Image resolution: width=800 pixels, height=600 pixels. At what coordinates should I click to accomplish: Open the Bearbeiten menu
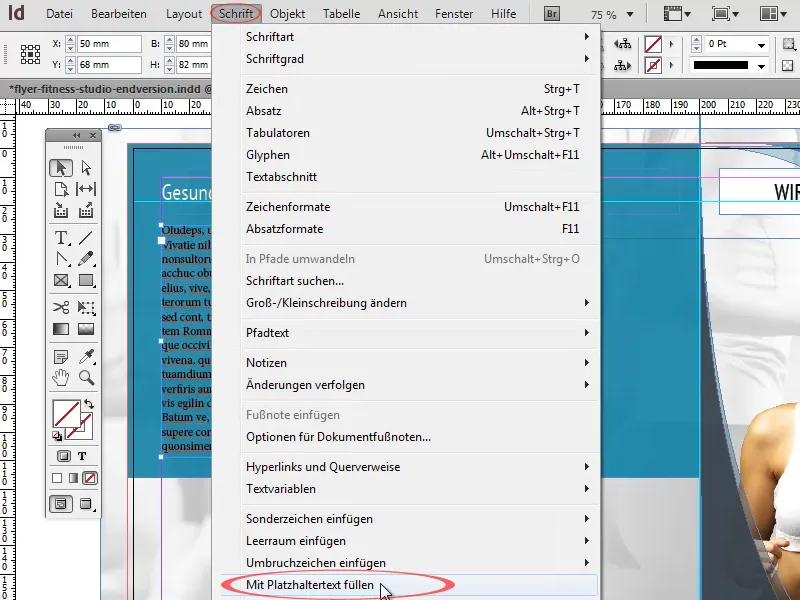click(x=119, y=14)
